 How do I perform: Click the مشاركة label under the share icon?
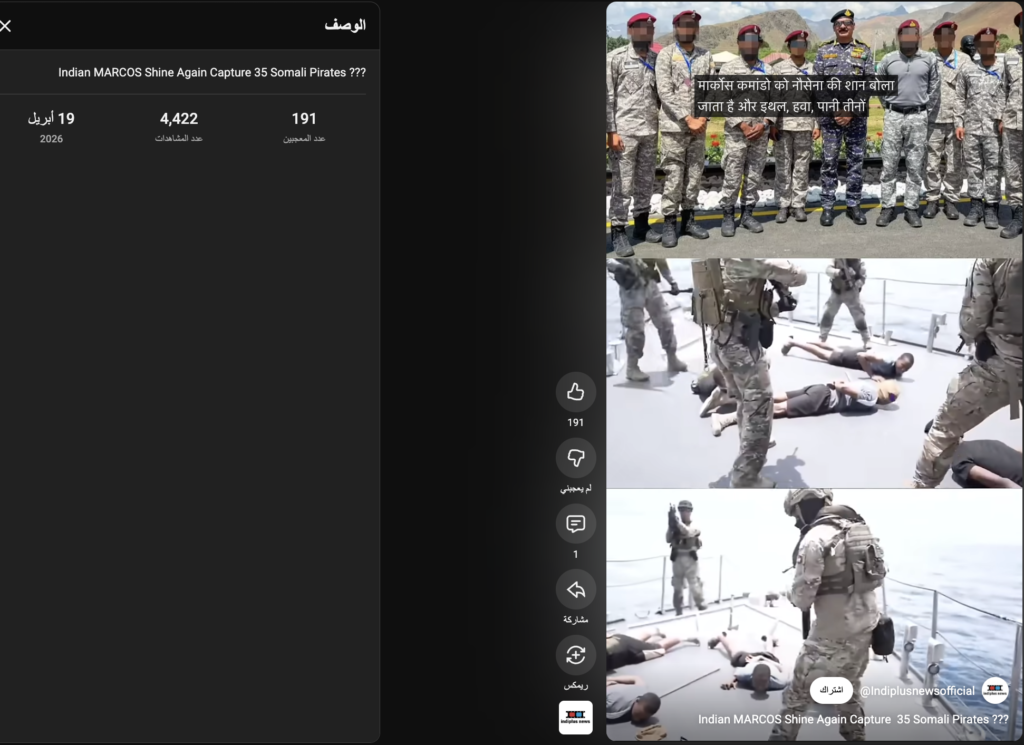coord(575,620)
